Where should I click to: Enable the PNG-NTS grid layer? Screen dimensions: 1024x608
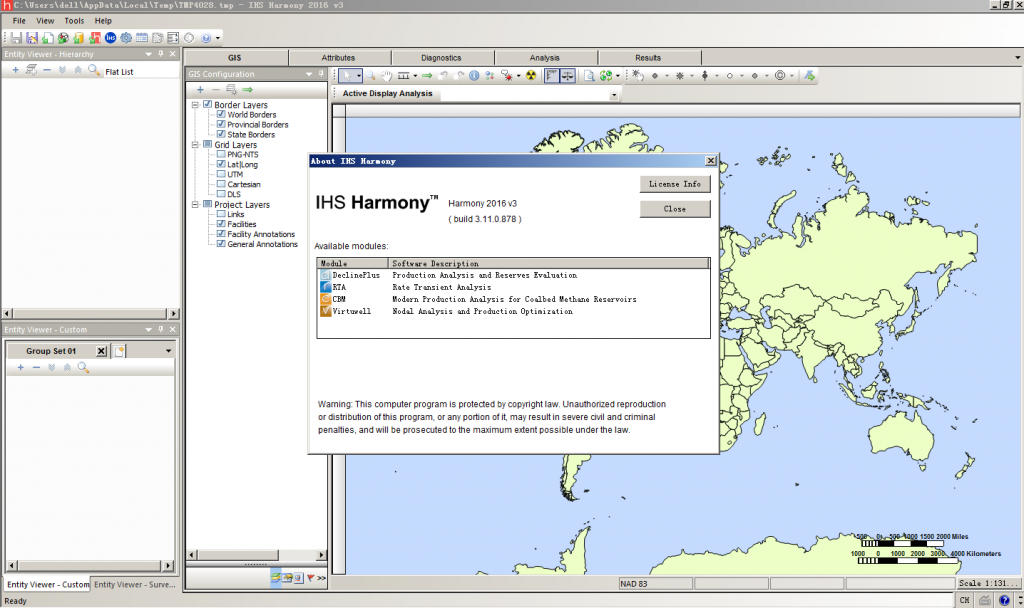[221, 154]
